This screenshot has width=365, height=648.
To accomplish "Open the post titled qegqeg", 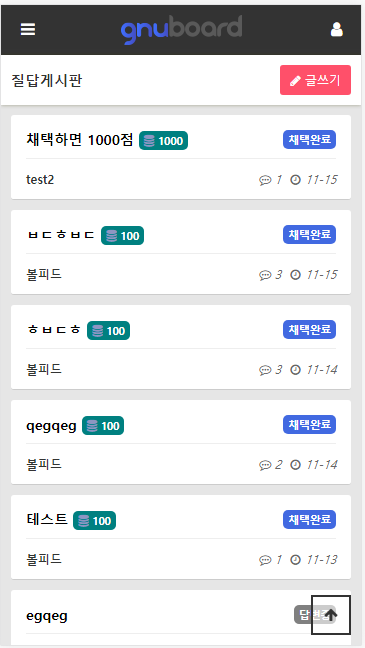I will (x=51, y=426).
